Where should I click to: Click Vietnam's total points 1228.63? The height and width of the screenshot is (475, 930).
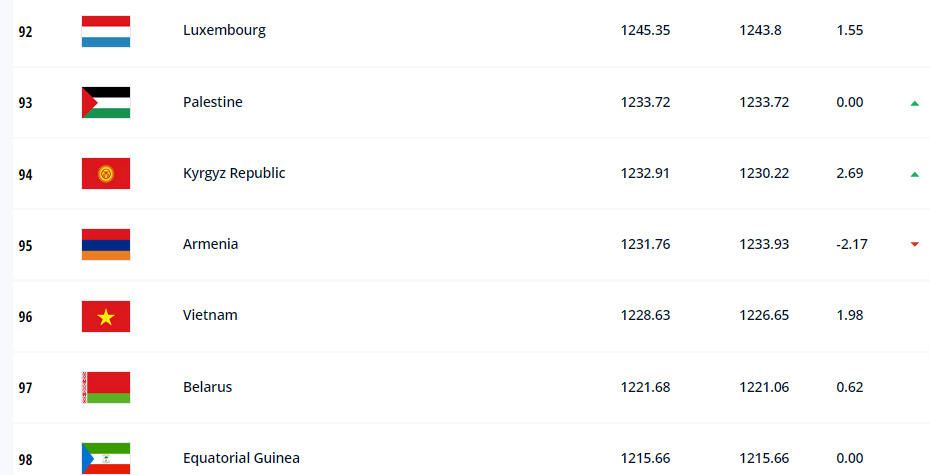point(645,316)
